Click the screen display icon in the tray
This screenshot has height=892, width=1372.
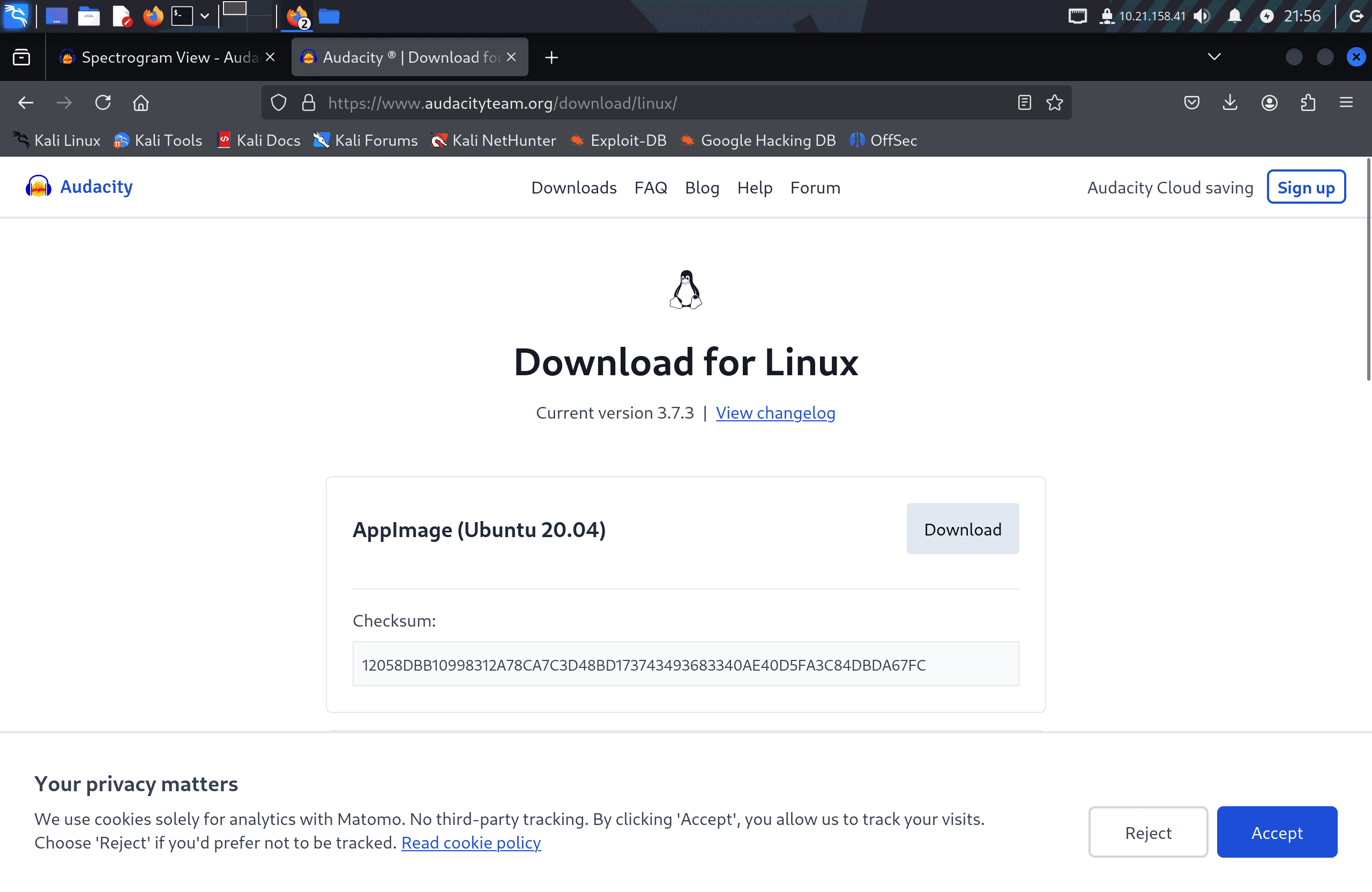[x=1077, y=16]
